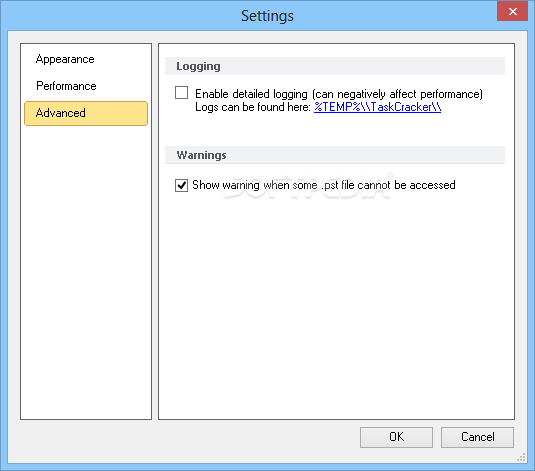Click the checkmark of the Warnings option

tap(182, 185)
